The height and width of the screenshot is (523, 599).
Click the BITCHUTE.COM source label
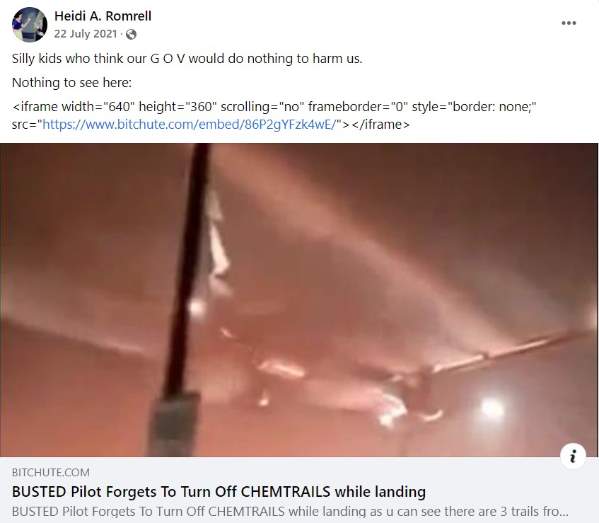click(x=51, y=473)
